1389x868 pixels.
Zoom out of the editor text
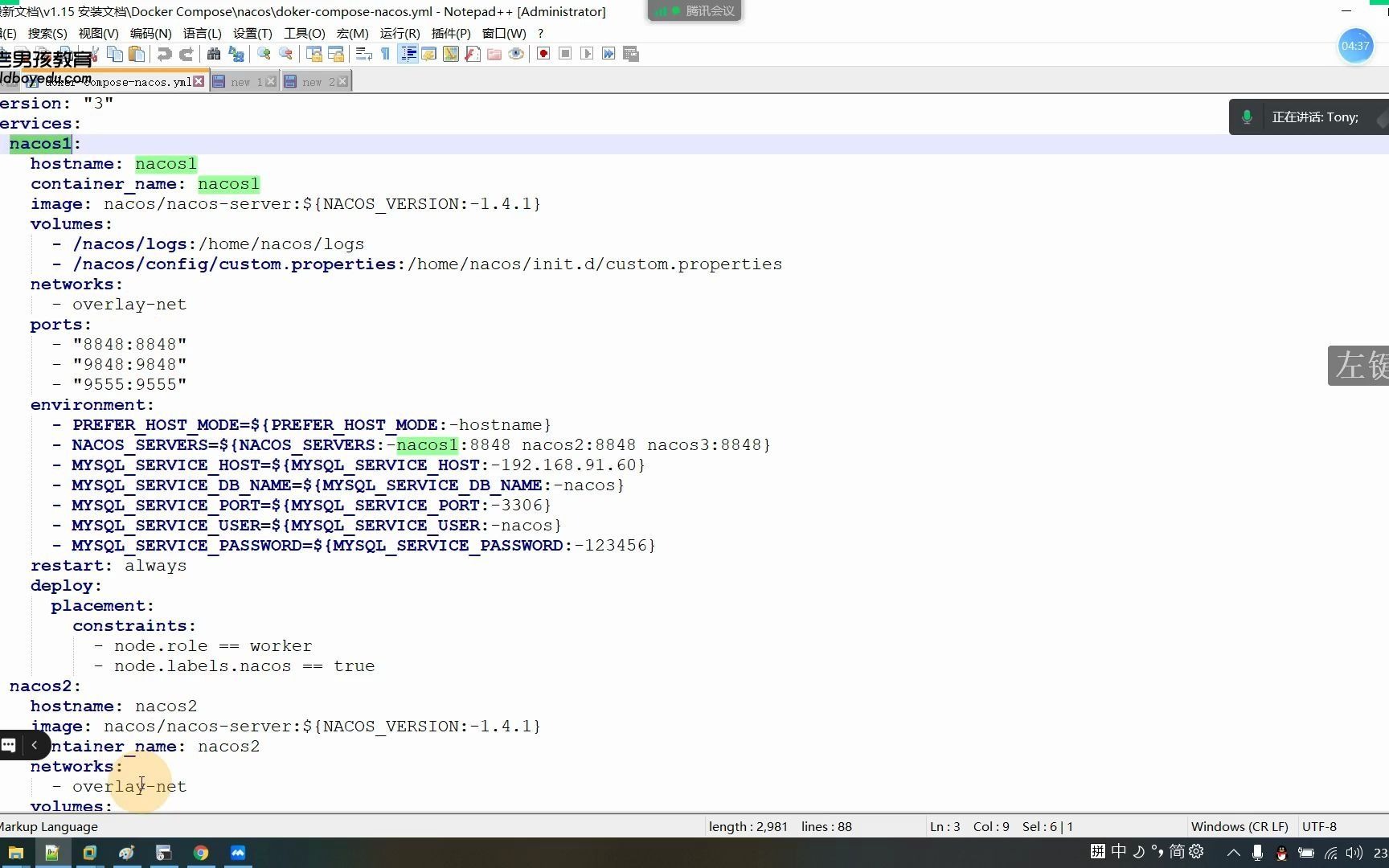click(x=285, y=54)
